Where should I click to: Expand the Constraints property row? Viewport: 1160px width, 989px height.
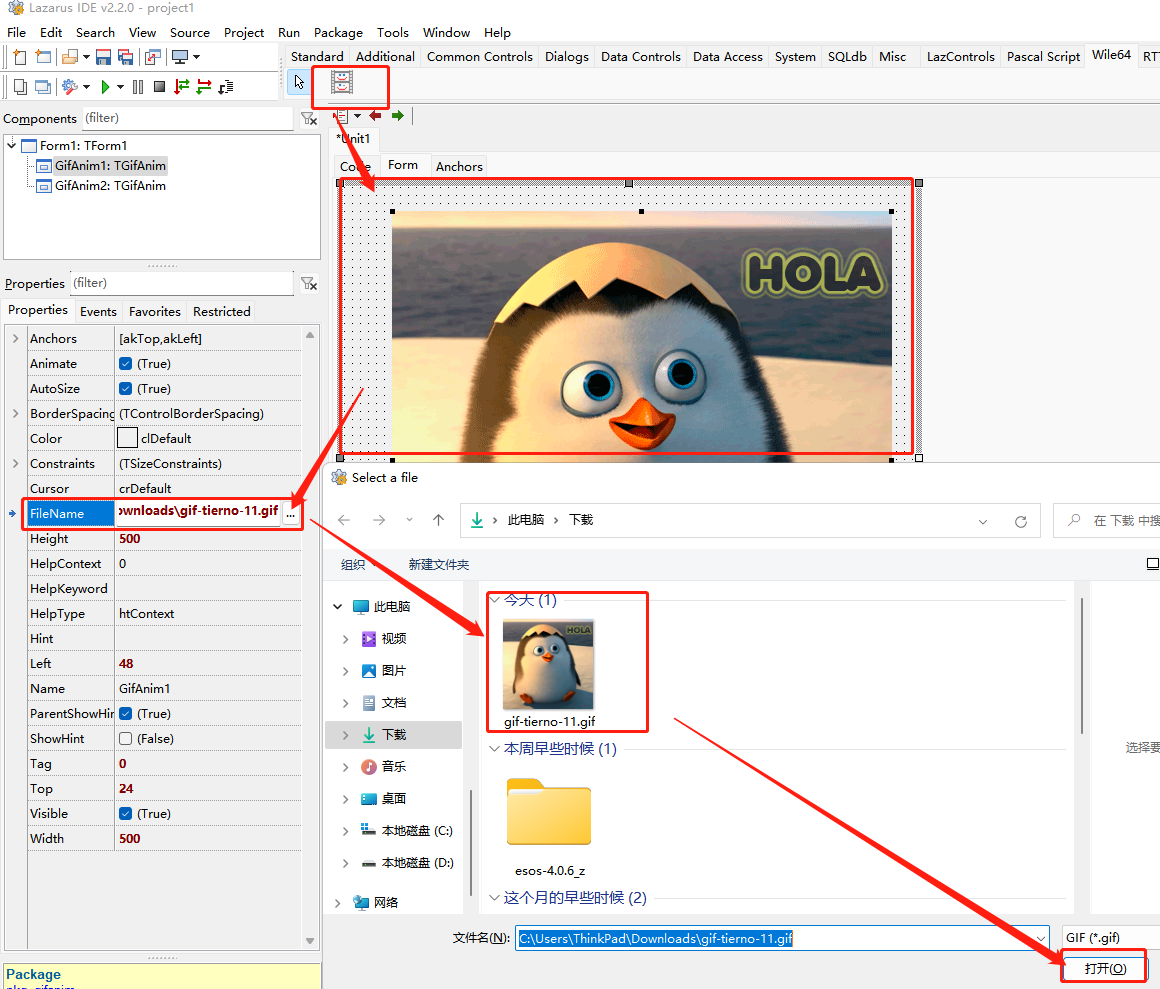click(x=16, y=464)
